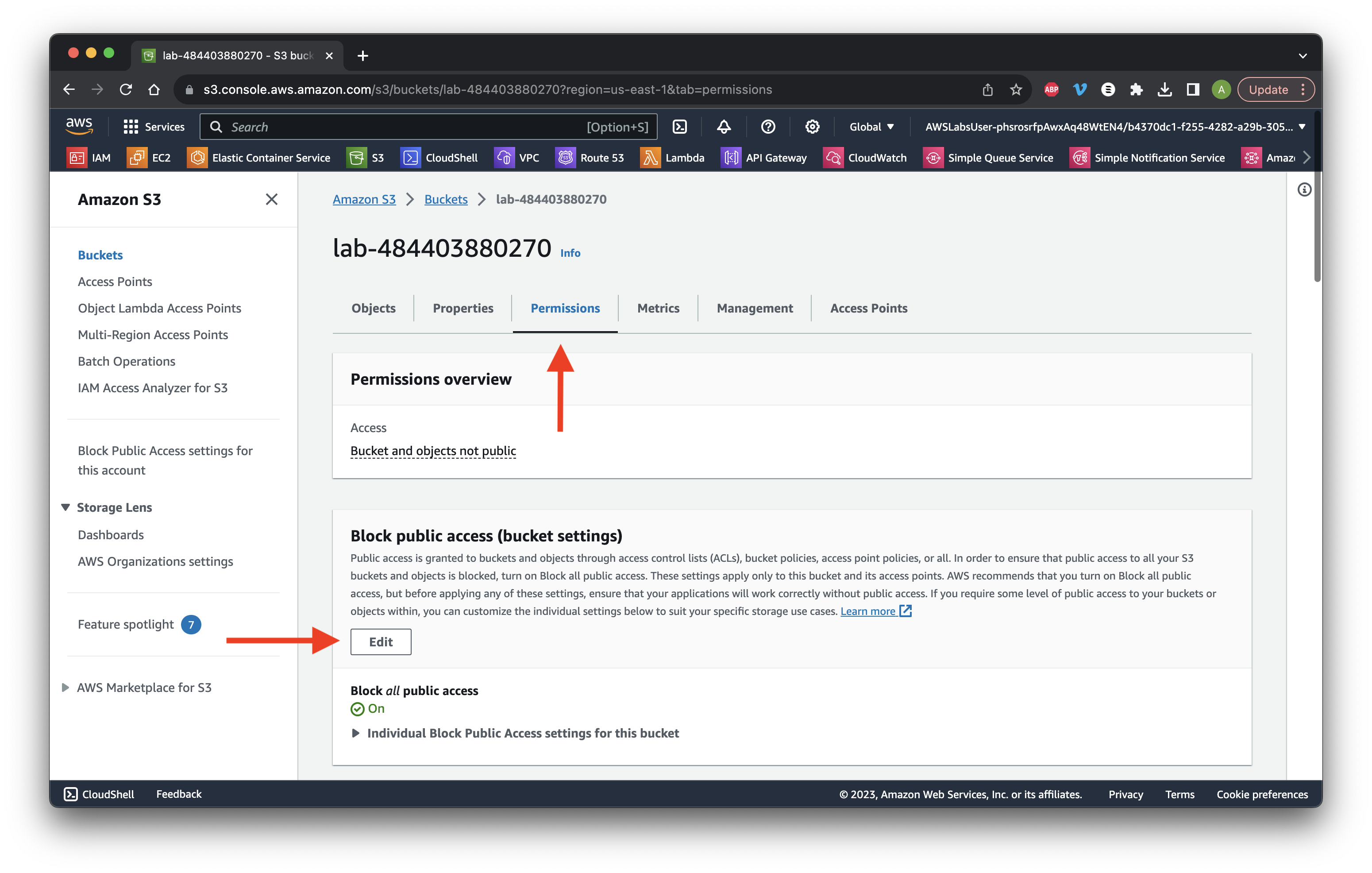Go to the browser home page
Viewport: 1372px width, 873px height.
154,89
